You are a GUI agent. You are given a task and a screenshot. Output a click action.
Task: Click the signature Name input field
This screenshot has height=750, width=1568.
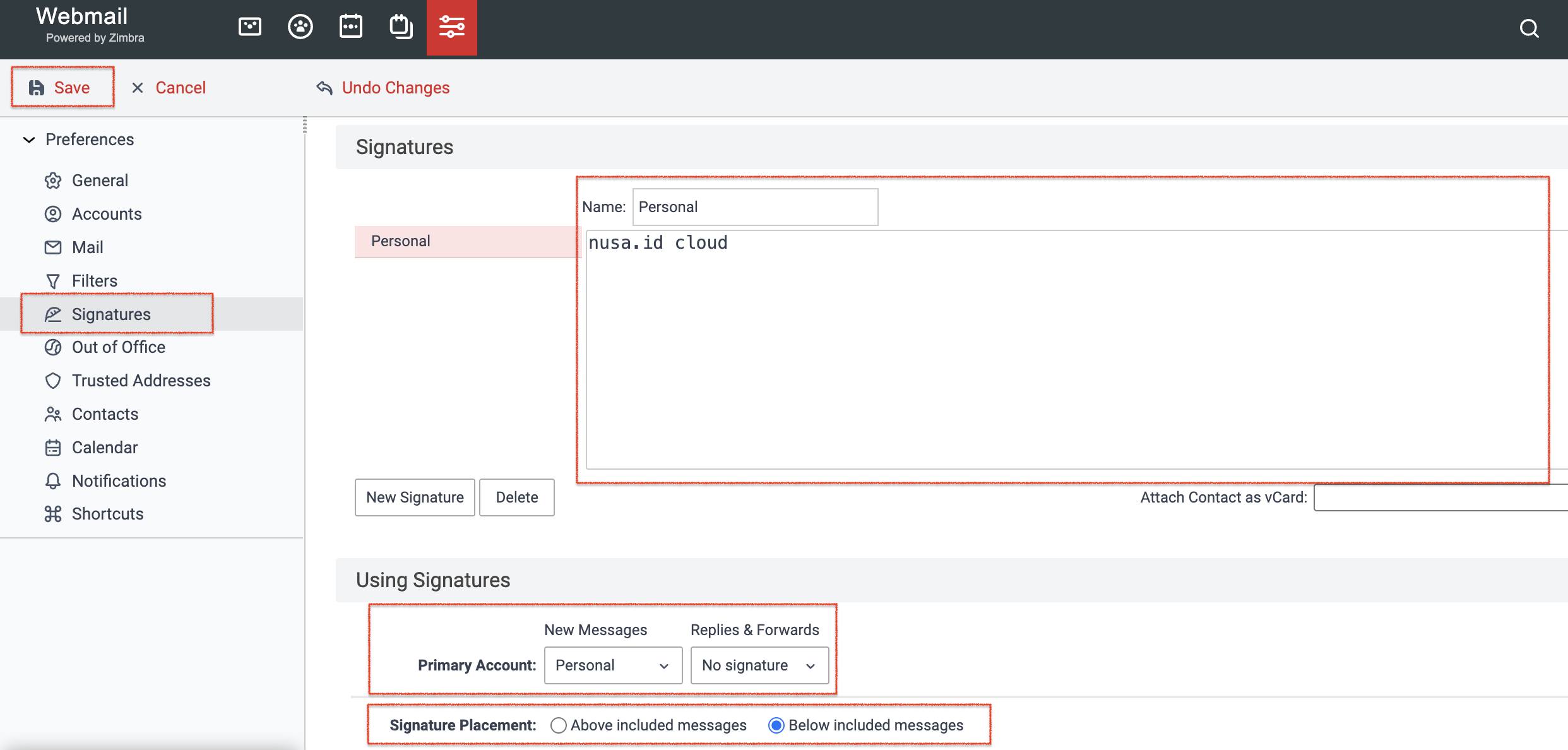coord(756,207)
